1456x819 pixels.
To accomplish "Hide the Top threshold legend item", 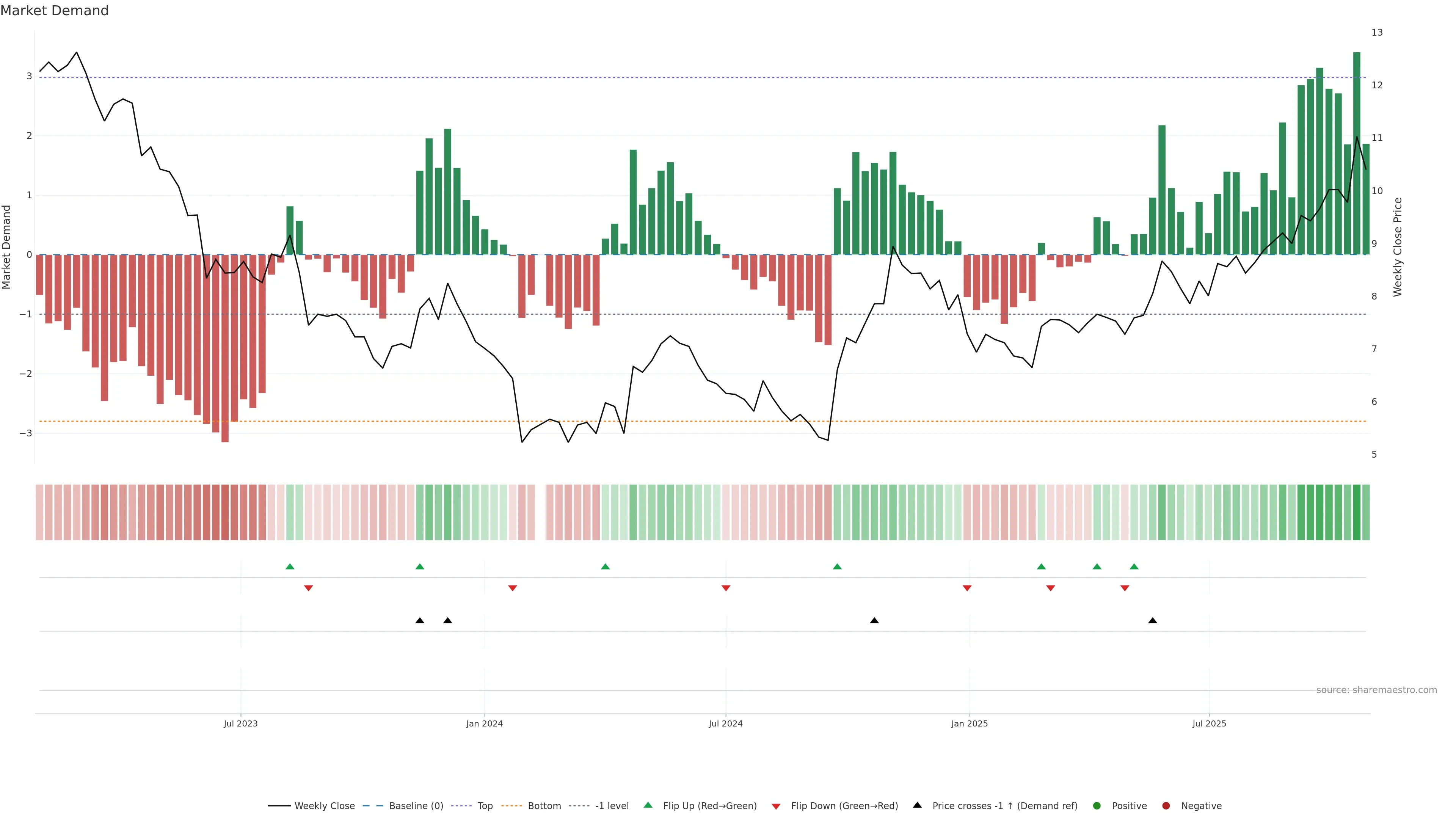I will click(485, 805).
